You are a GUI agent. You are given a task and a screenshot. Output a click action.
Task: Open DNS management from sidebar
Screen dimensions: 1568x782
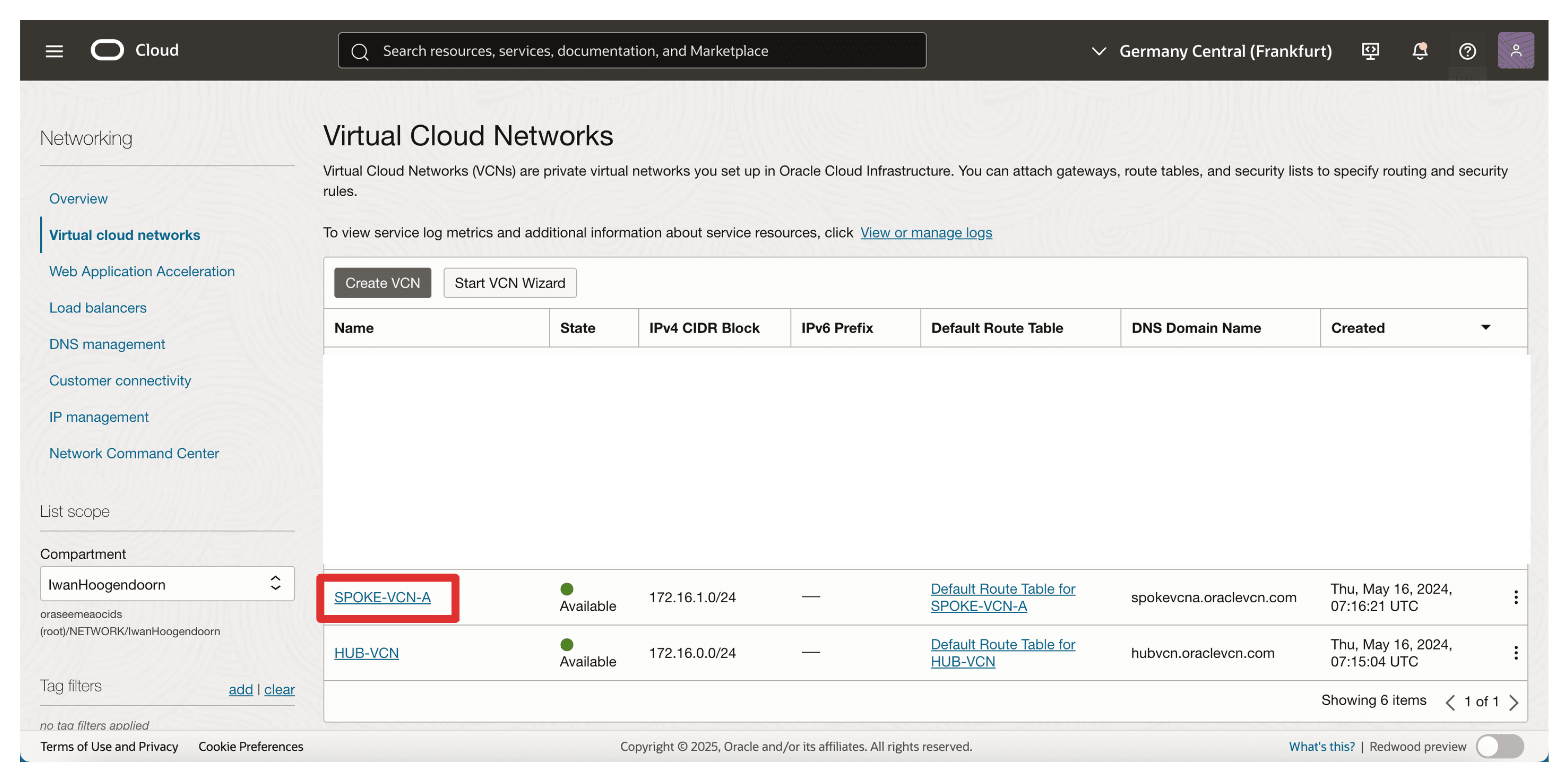pyautogui.click(x=107, y=344)
